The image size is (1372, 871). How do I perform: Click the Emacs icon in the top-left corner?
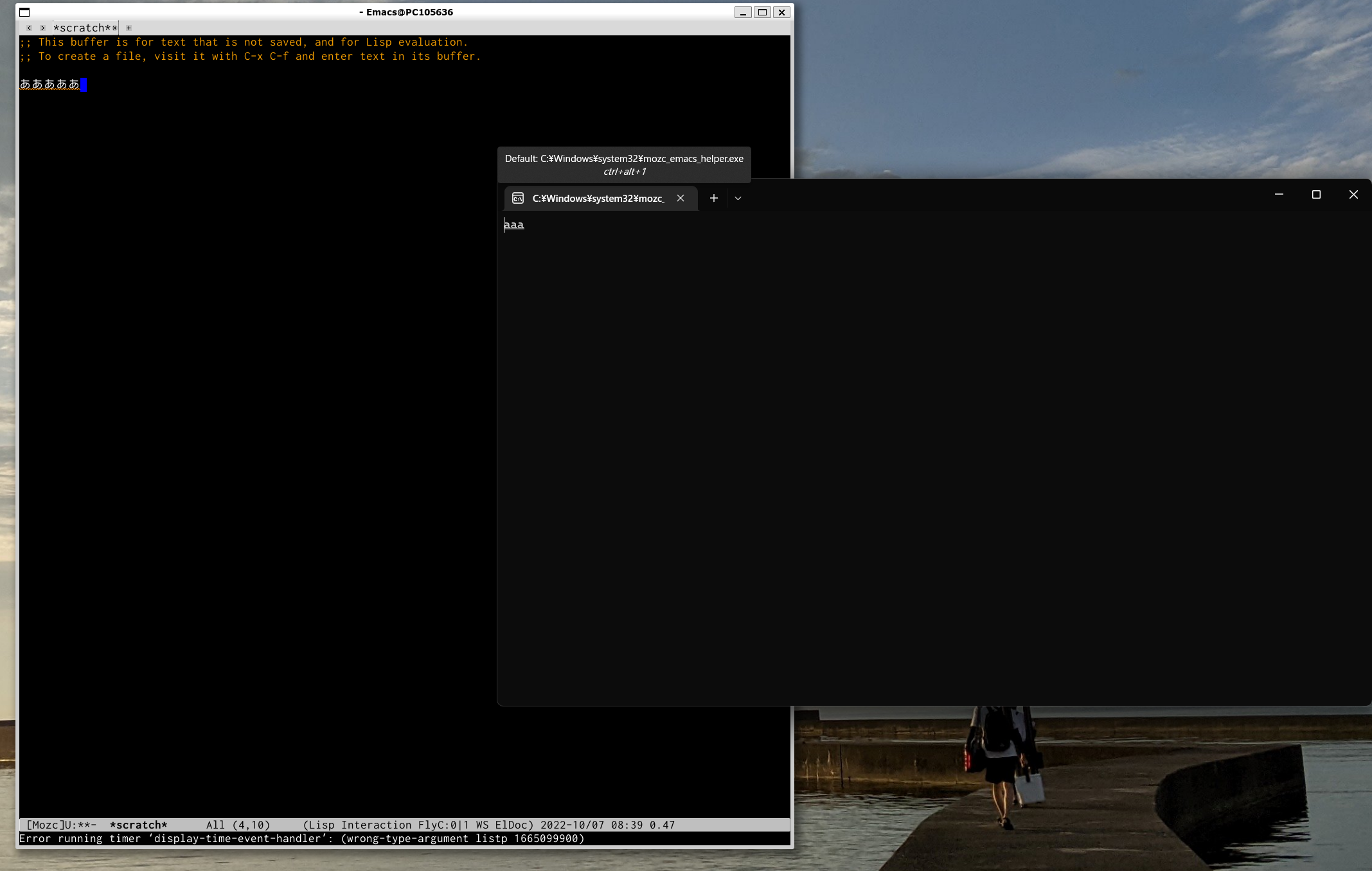tap(24, 12)
